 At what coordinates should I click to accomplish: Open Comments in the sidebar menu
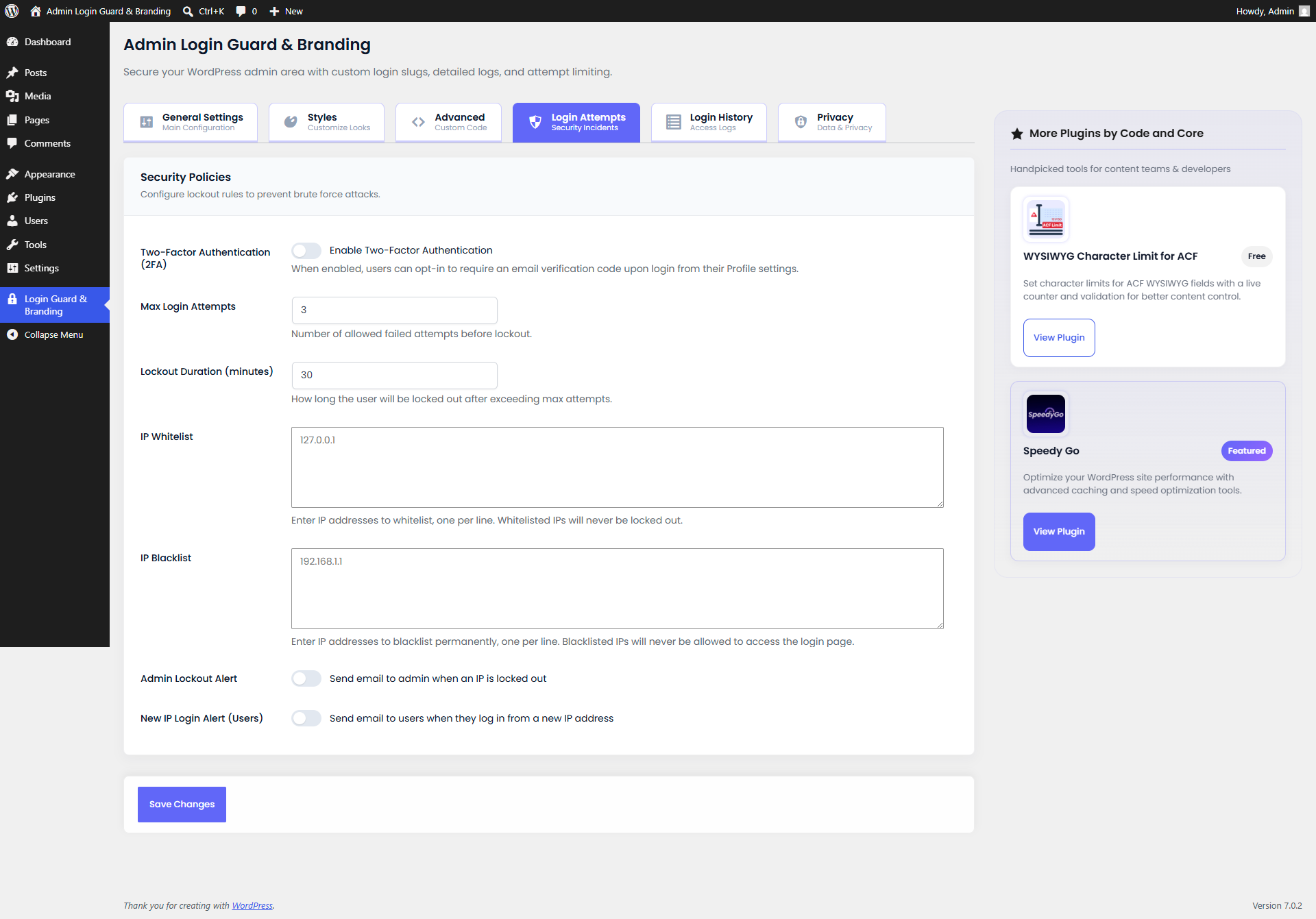pos(55,143)
